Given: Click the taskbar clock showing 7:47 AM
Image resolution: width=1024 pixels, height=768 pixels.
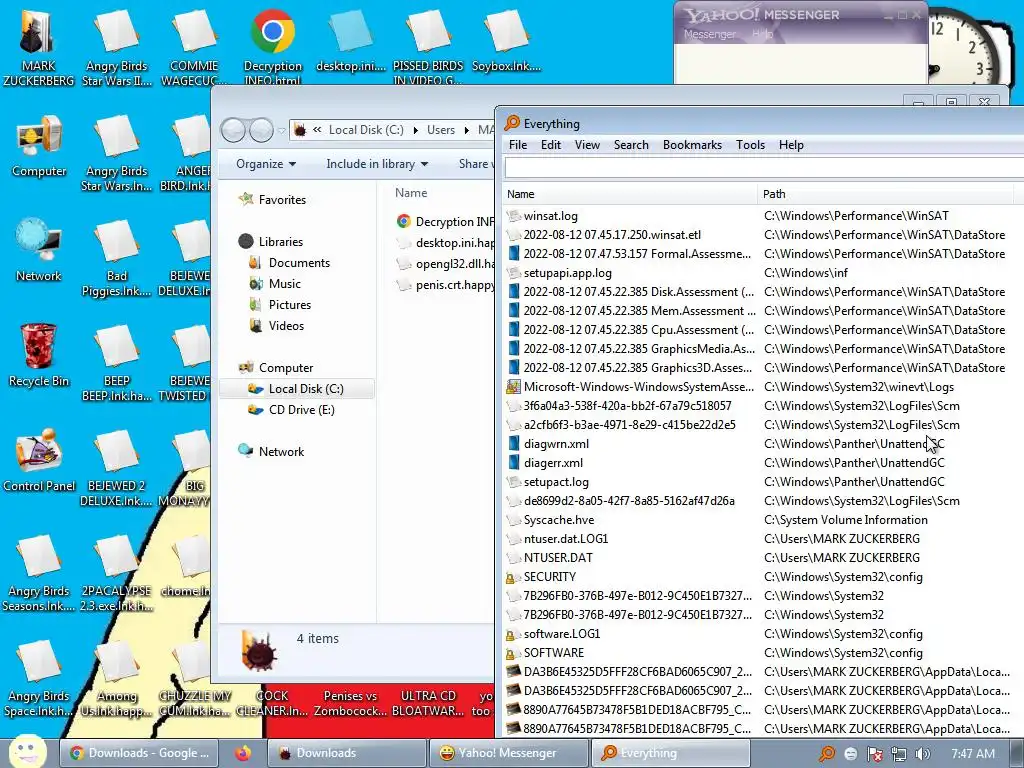Looking at the screenshot, I should [x=972, y=754].
